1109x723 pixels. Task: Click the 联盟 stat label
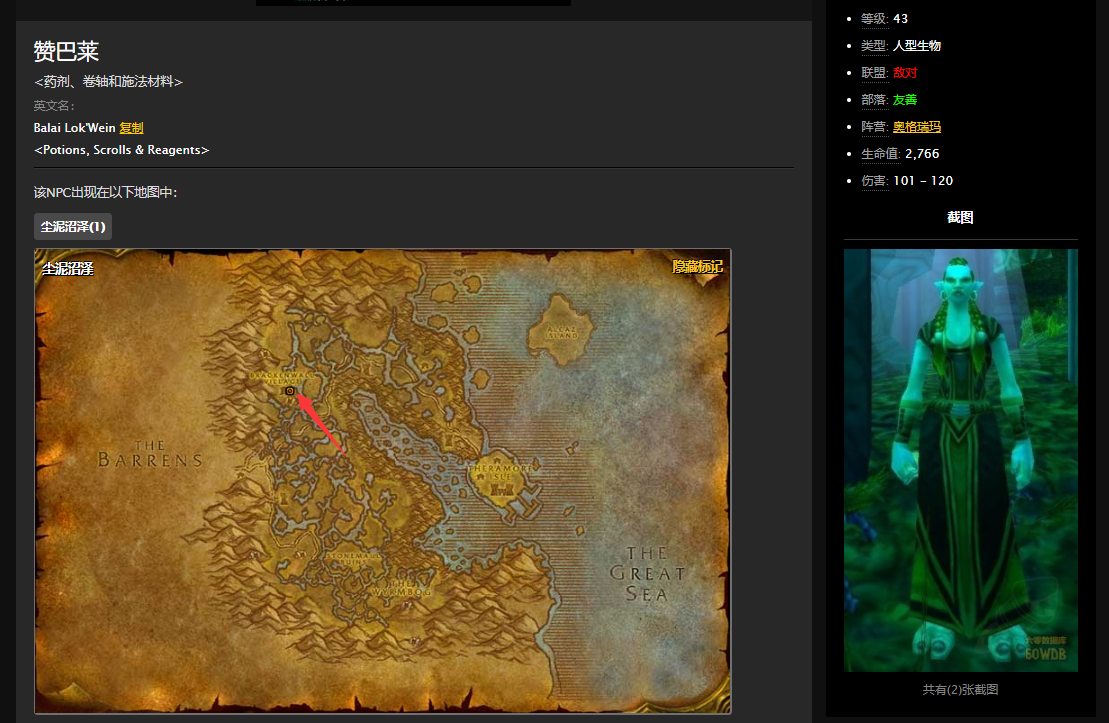click(x=873, y=73)
